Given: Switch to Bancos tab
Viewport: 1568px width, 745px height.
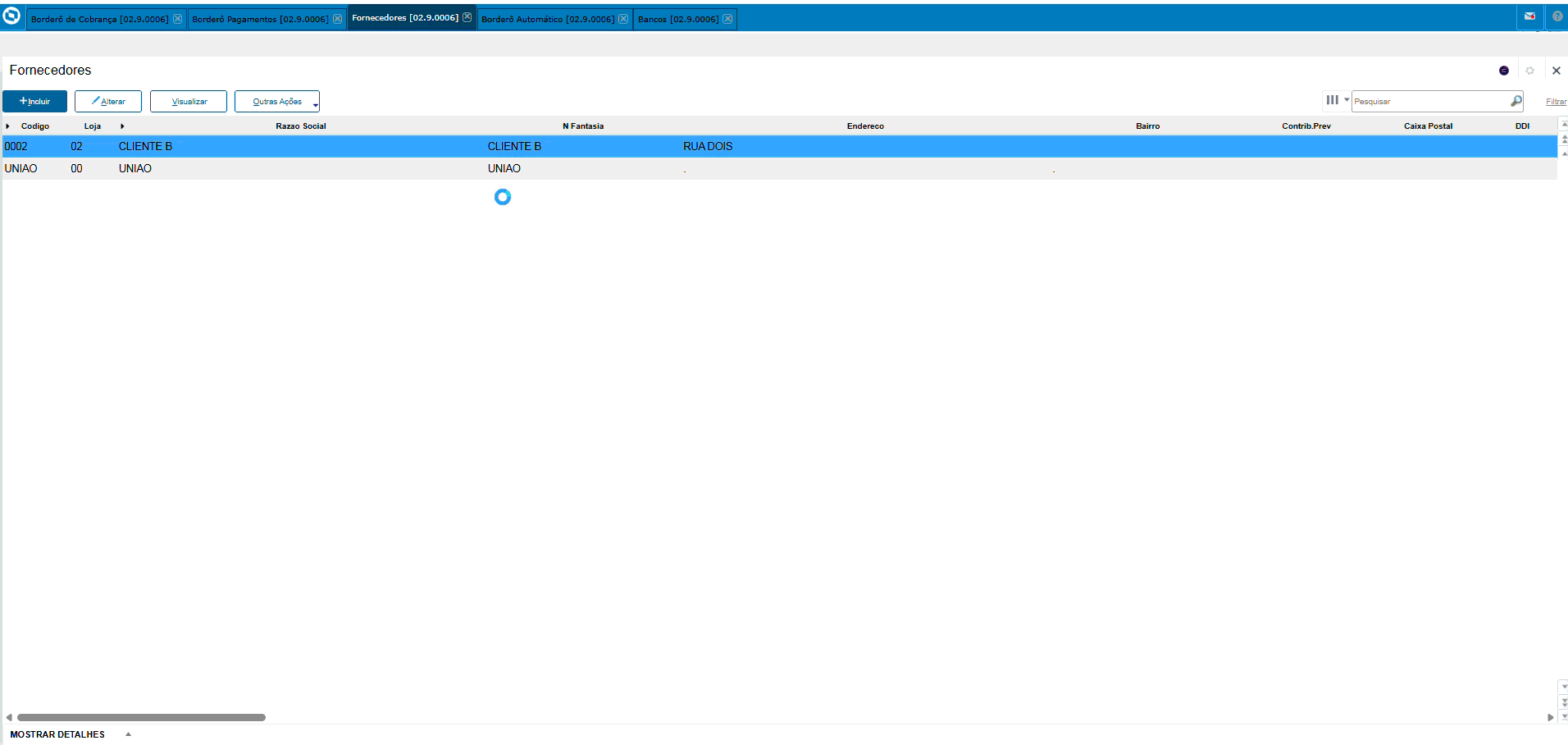Looking at the screenshot, I should 678,19.
